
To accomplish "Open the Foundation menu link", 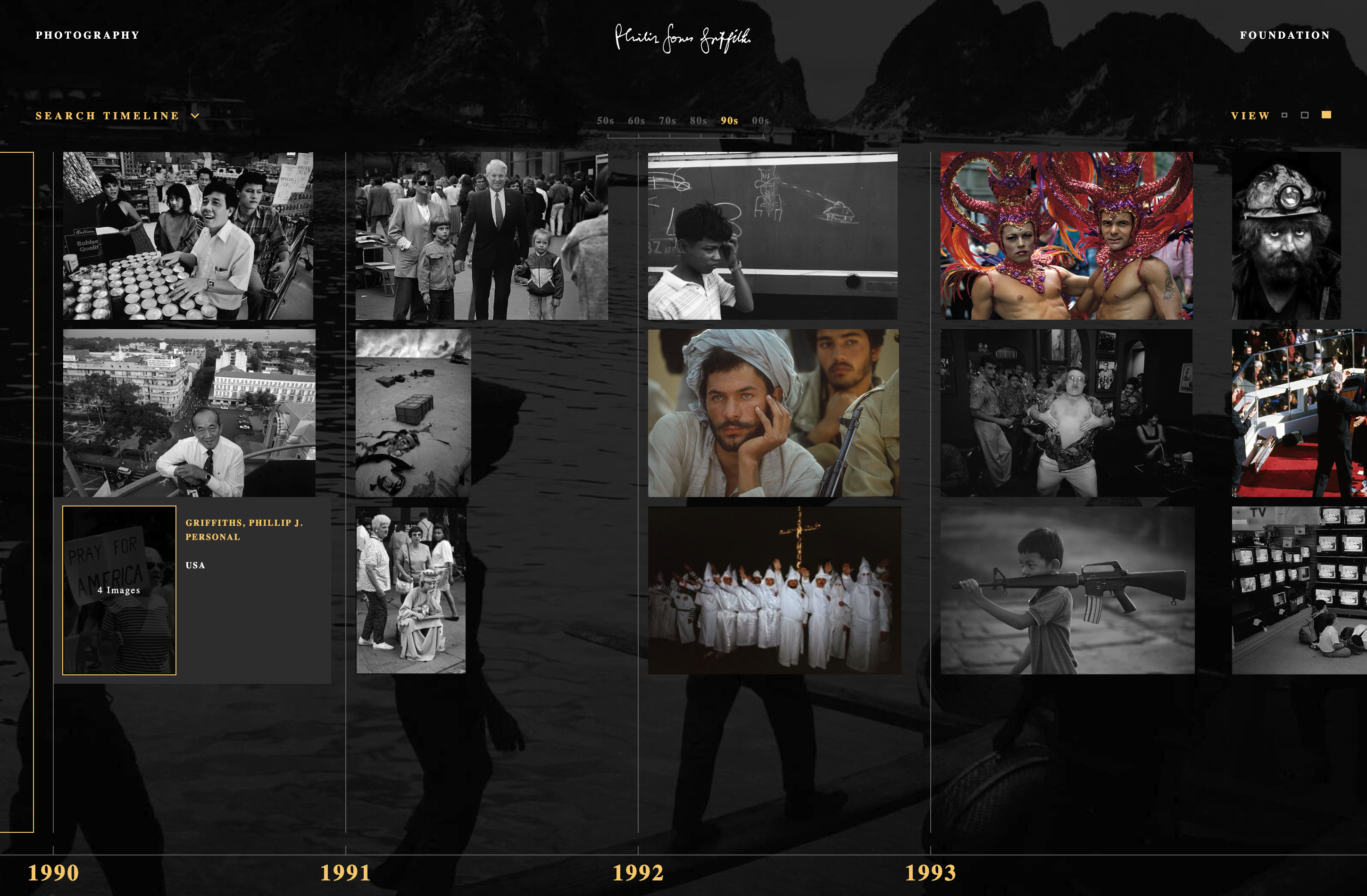I will point(1284,35).
